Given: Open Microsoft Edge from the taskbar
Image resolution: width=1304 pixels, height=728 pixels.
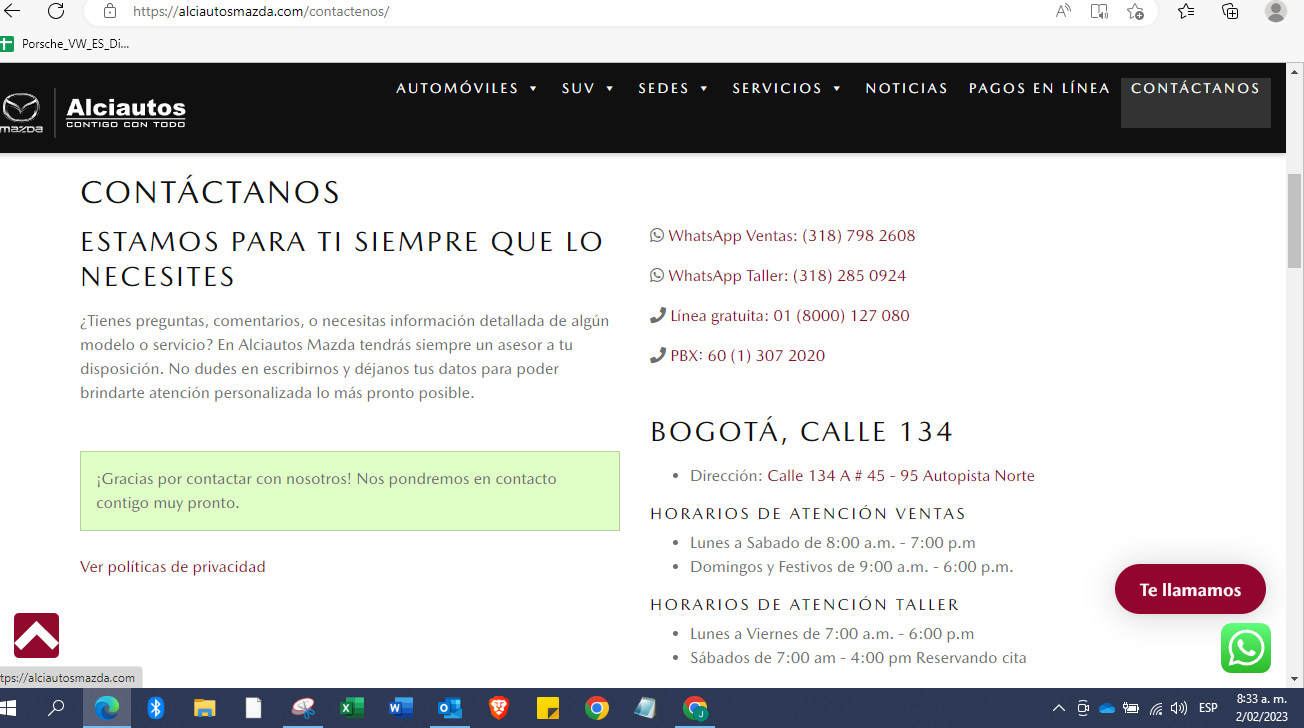Looking at the screenshot, I should 106,708.
